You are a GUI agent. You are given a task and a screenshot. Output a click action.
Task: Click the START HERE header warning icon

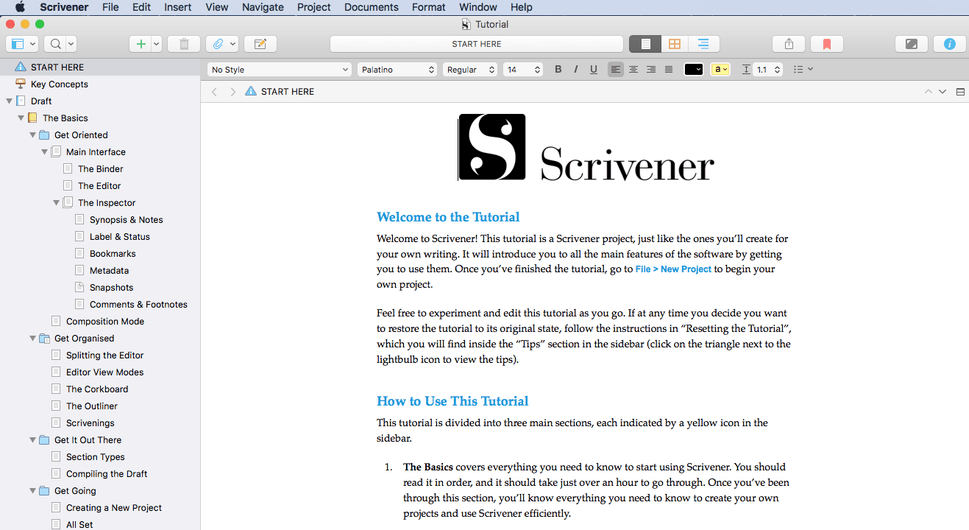pos(250,91)
